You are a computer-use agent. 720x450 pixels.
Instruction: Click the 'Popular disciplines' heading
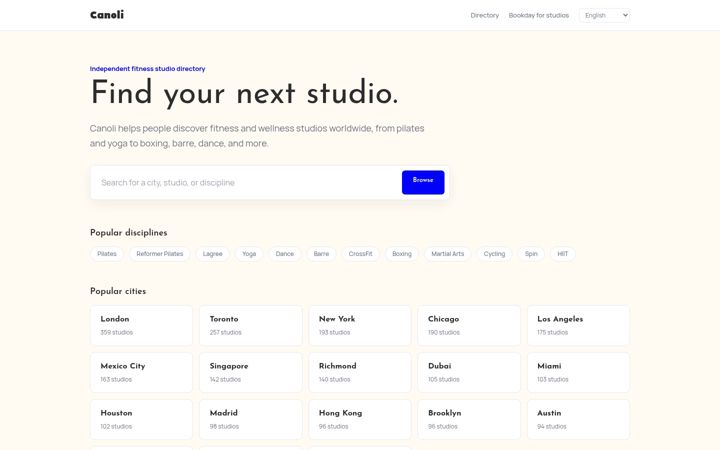click(129, 233)
